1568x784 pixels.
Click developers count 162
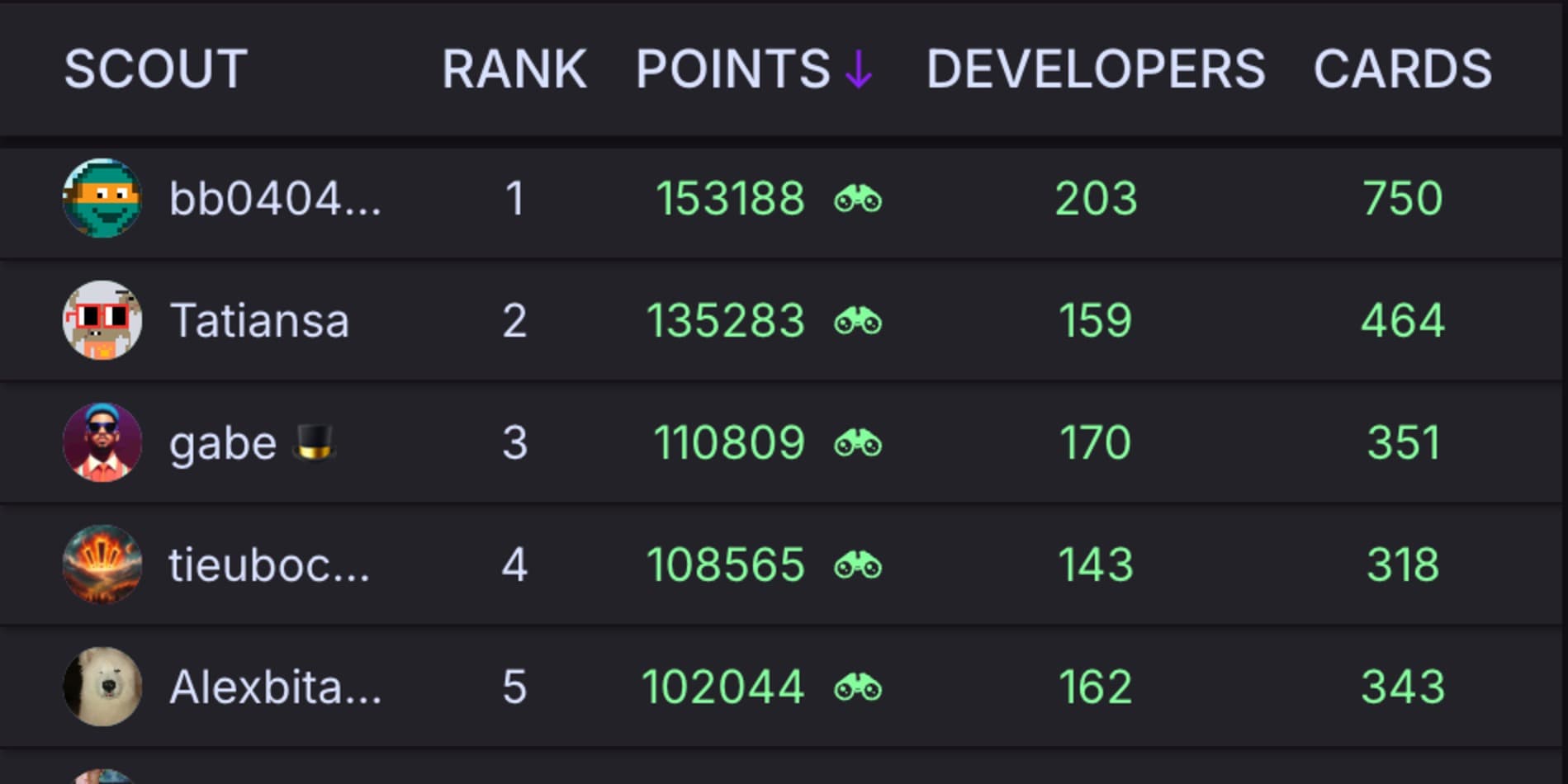coord(1096,687)
